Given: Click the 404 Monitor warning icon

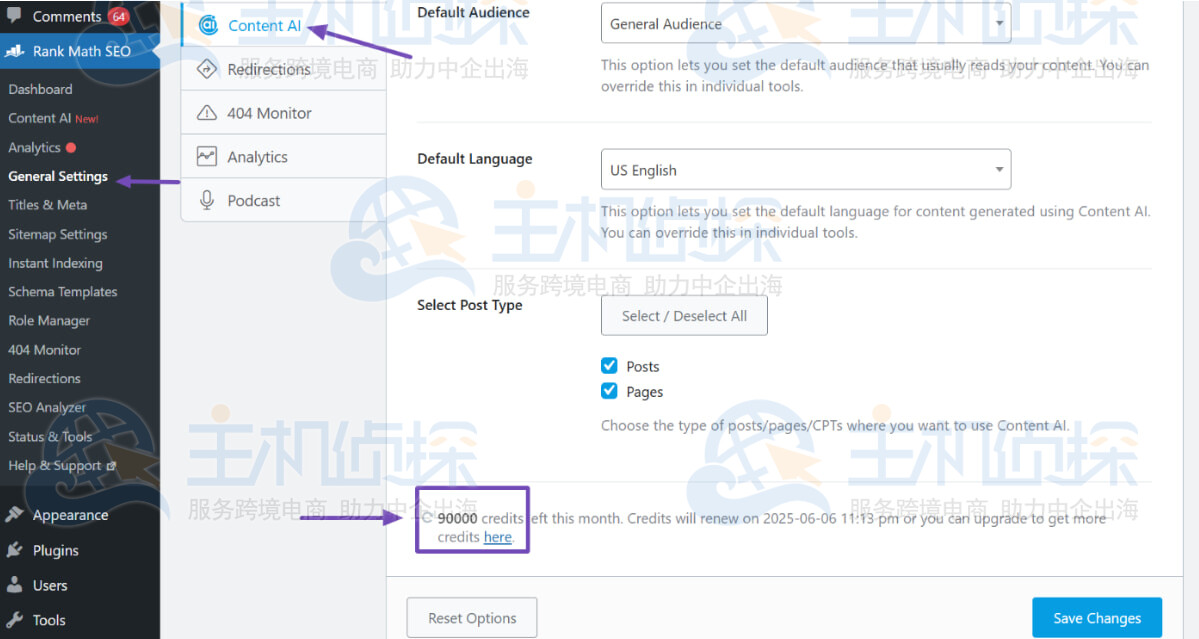Looking at the screenshot, I should [x=207, y=113].
